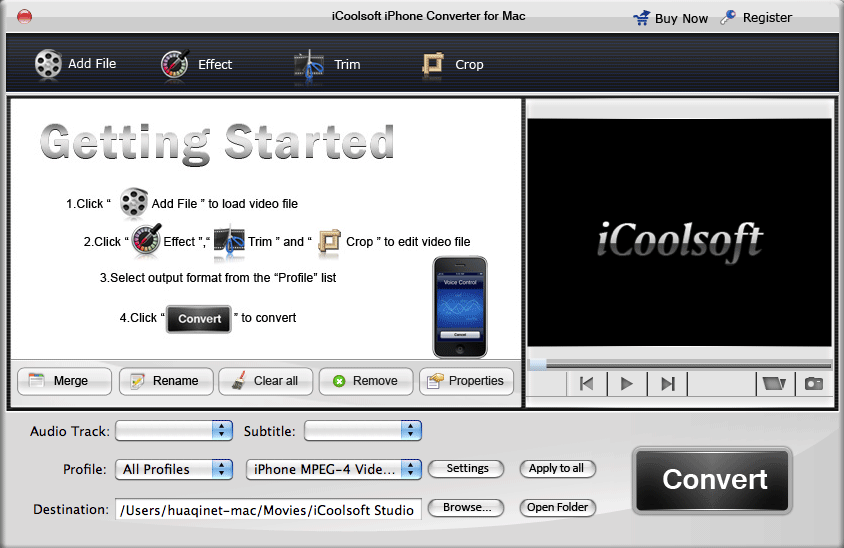Click the small Convert button in step 4
The height and width of the screenshot is (548, 844).
pyautogui.click(x=199, y=319)
